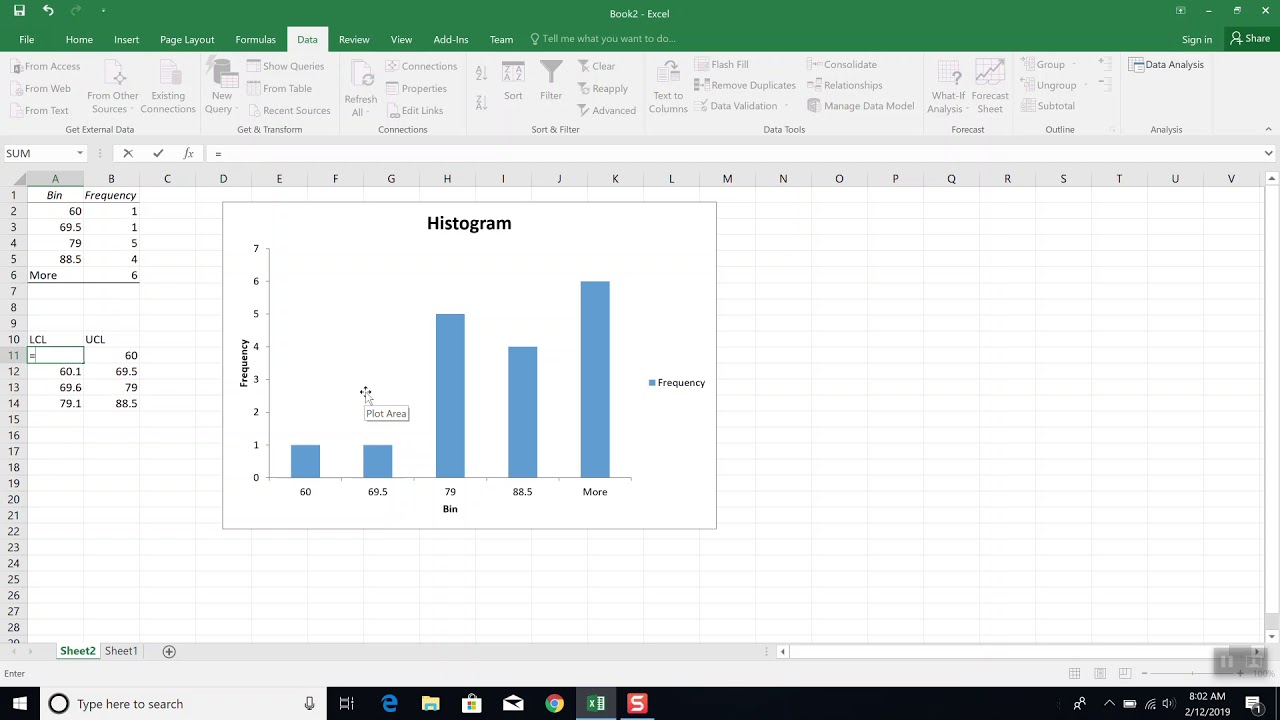This screenshot has width=1280, height=720.
Task: Select the bar for bin 79
Action: pos(450,396)
